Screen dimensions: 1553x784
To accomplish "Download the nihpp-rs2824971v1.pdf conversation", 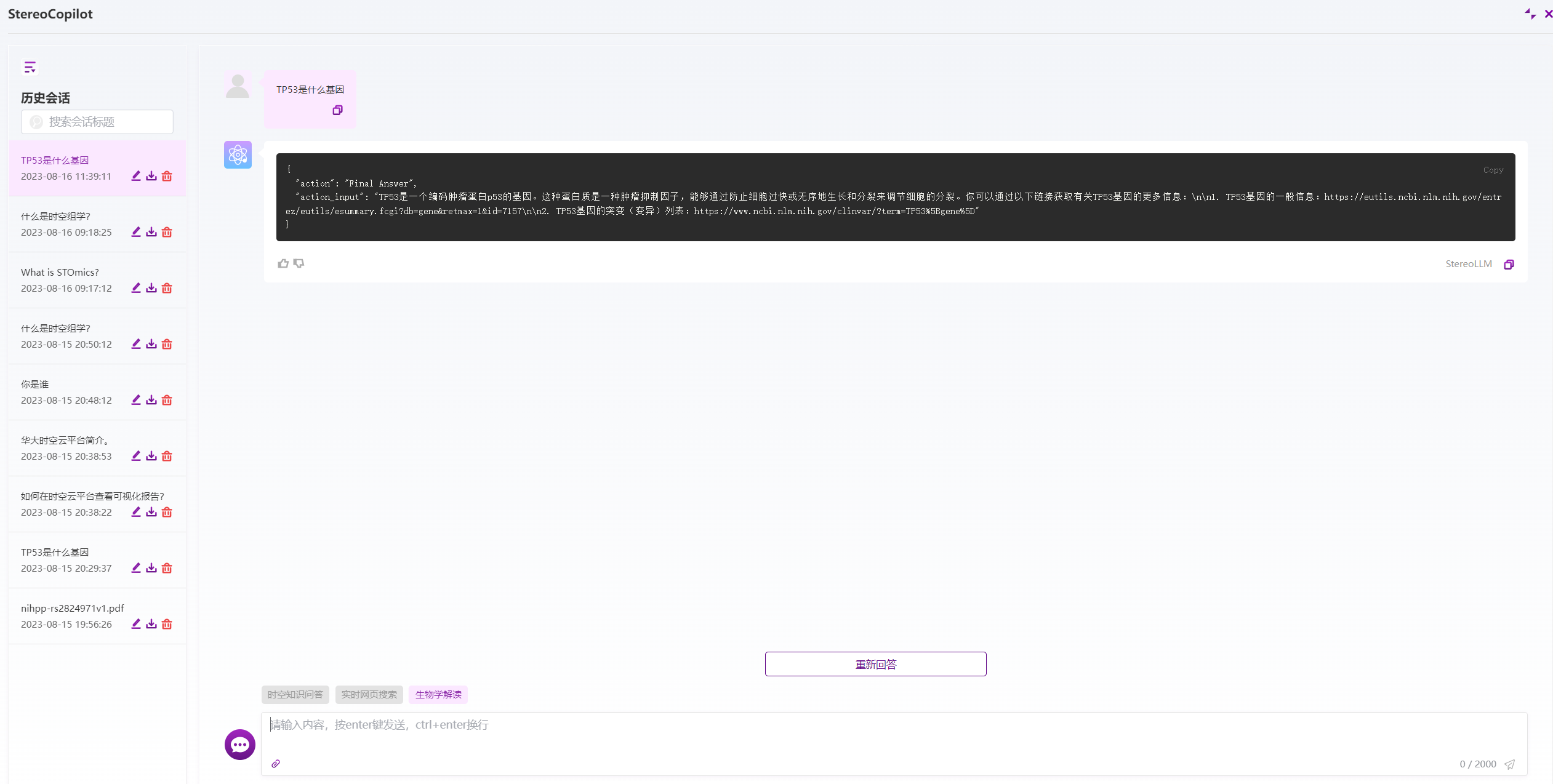I will [x=151, y=624].
